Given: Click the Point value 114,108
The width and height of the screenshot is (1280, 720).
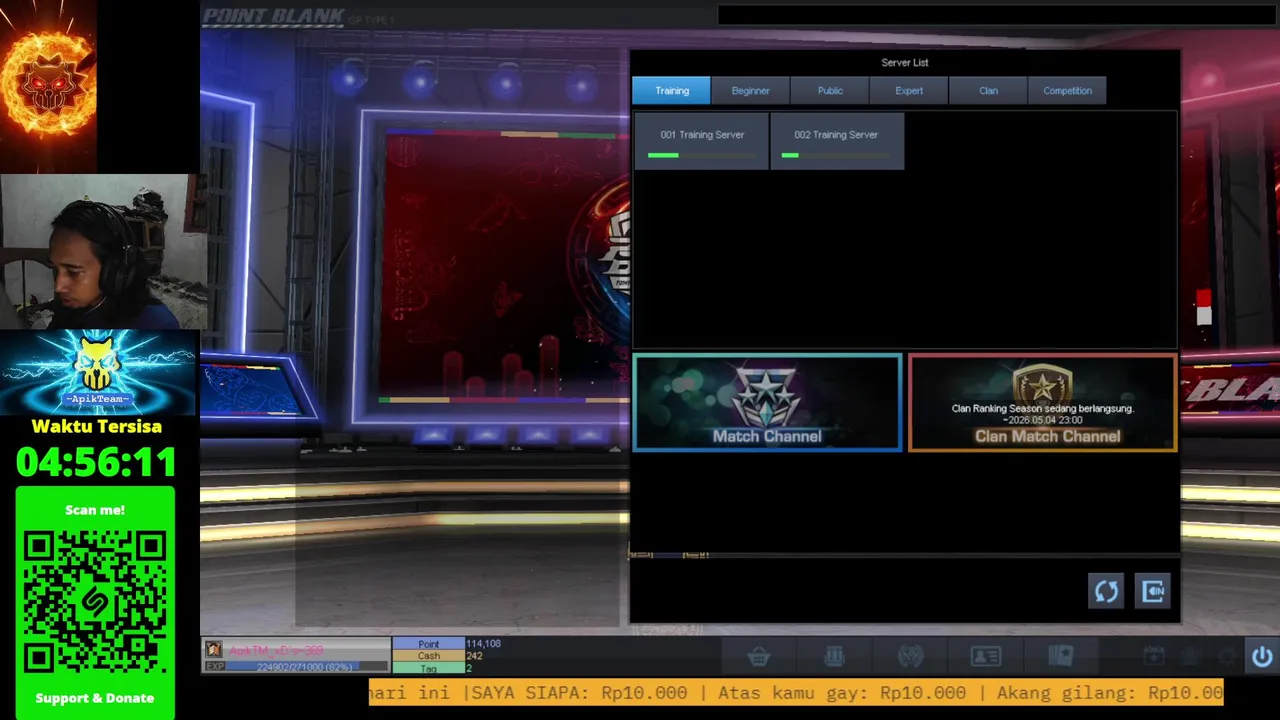Looking at the screenshot, I should [483, 644].
